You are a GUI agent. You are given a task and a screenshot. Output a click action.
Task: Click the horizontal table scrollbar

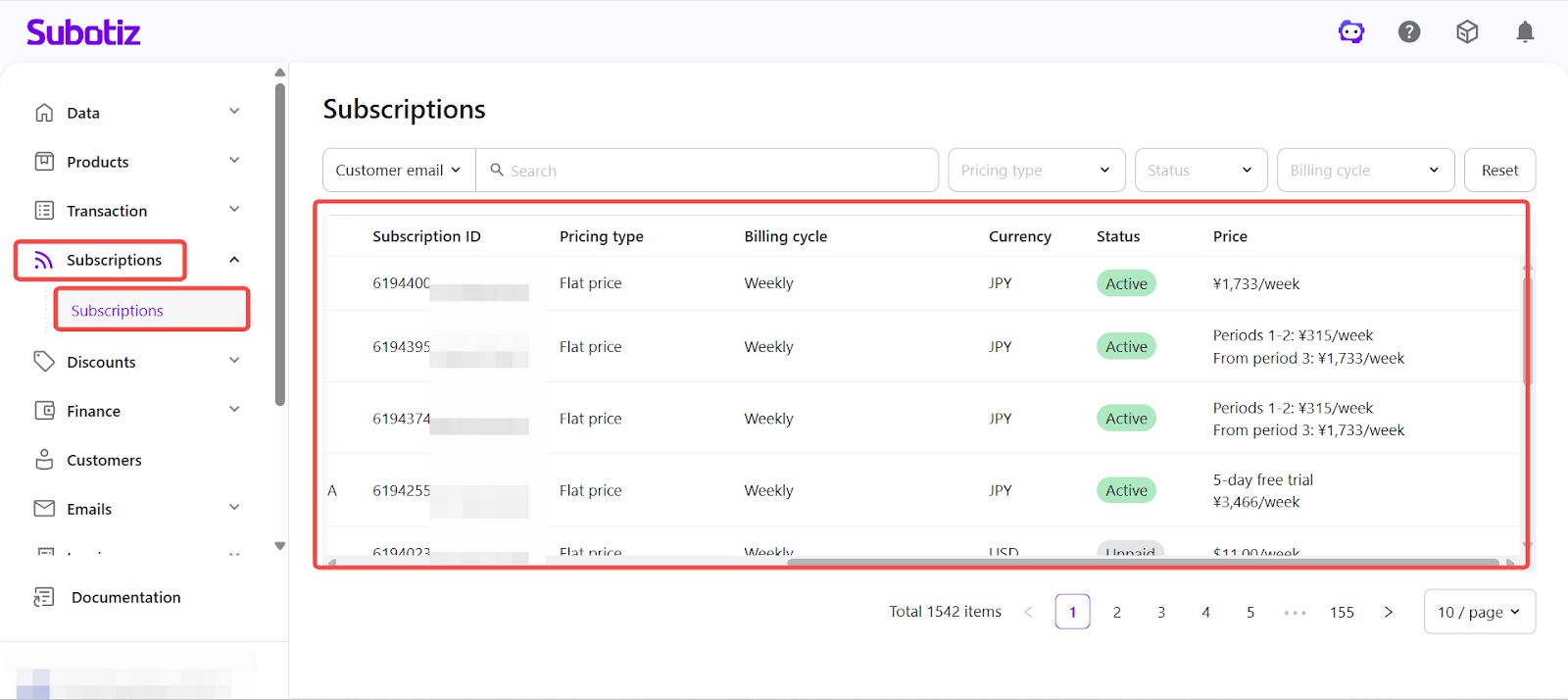tap(1142, 563)
